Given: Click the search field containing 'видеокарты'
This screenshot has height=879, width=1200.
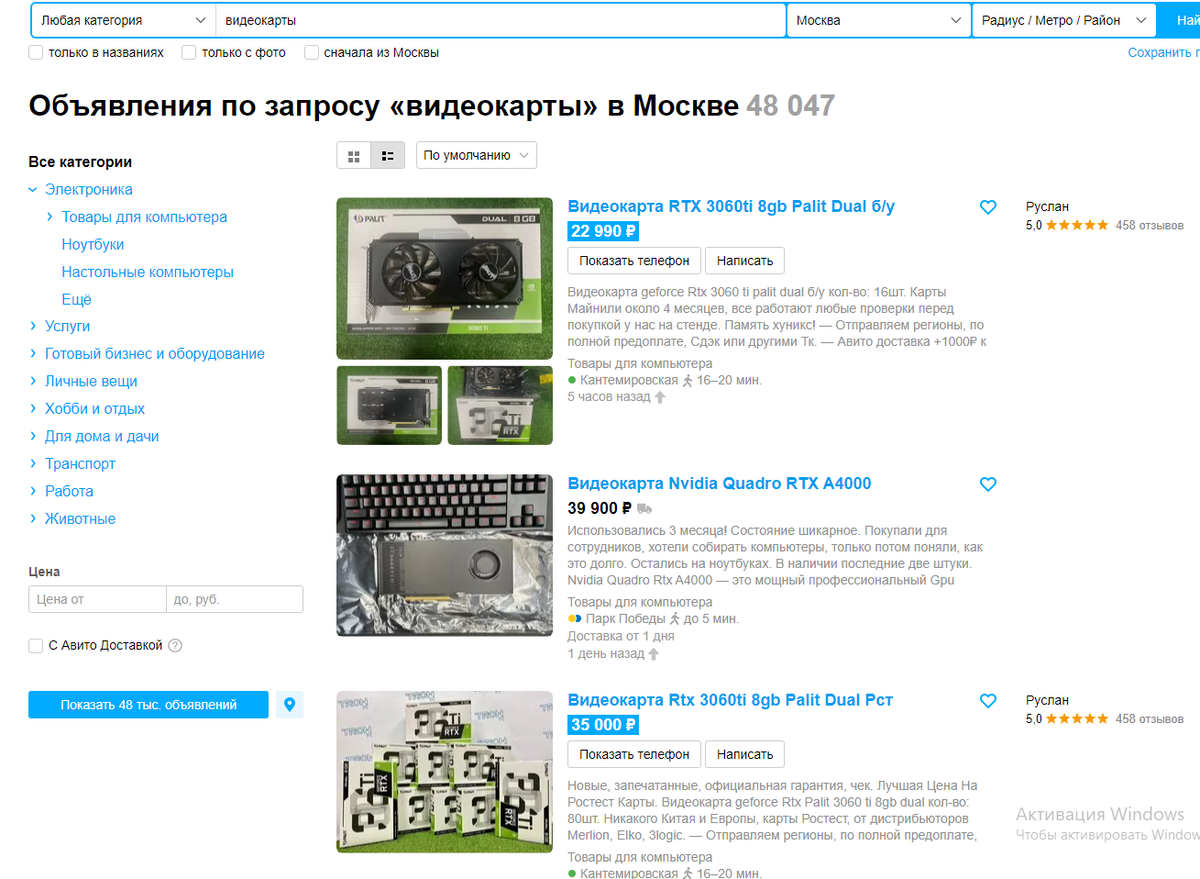Looking at the screenshot, I should coord(501,20).
